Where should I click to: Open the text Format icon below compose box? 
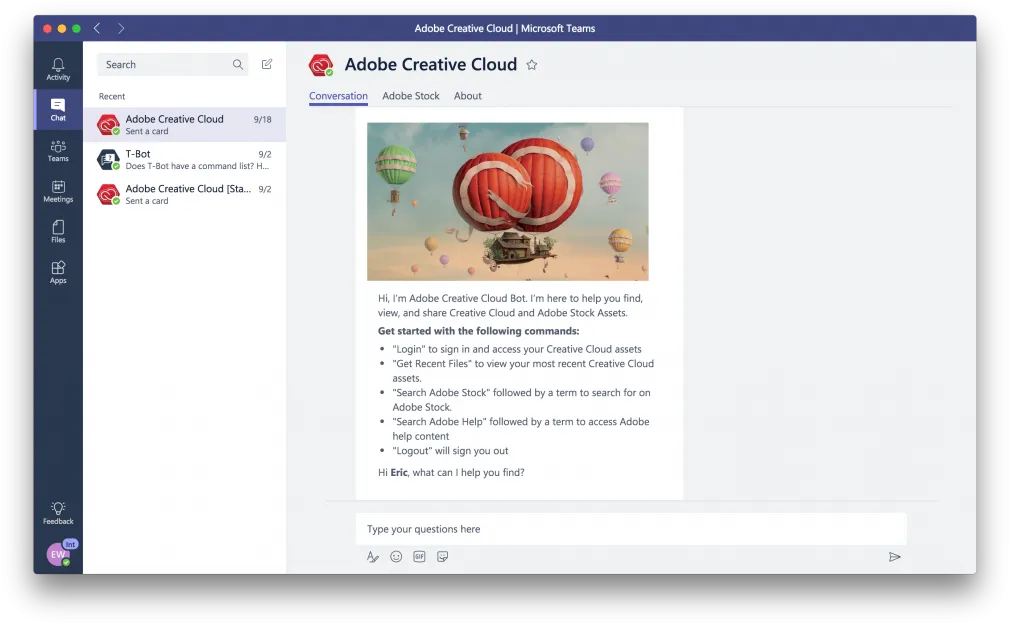373,557
